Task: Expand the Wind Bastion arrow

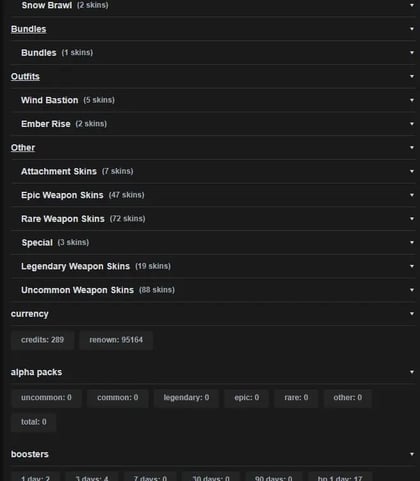Action: pos(412,100)
